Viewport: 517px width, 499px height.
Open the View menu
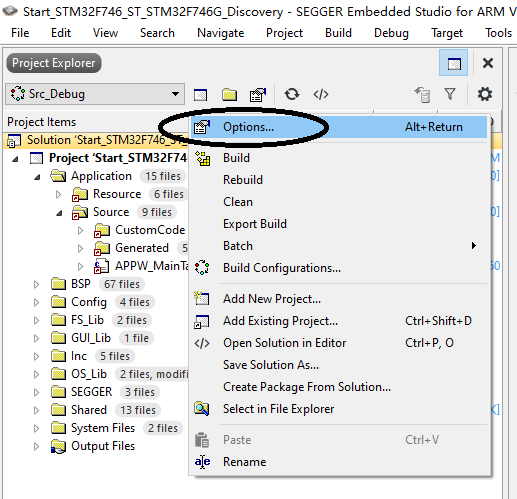[105, 33]
